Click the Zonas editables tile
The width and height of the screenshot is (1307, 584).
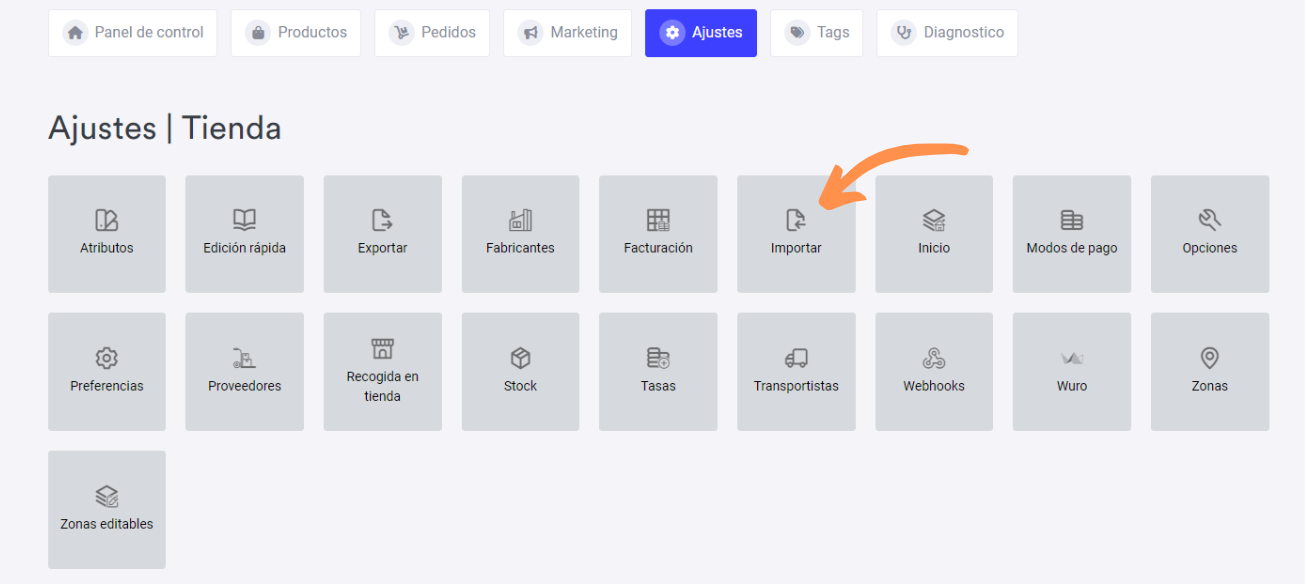(x=107, y=510)
